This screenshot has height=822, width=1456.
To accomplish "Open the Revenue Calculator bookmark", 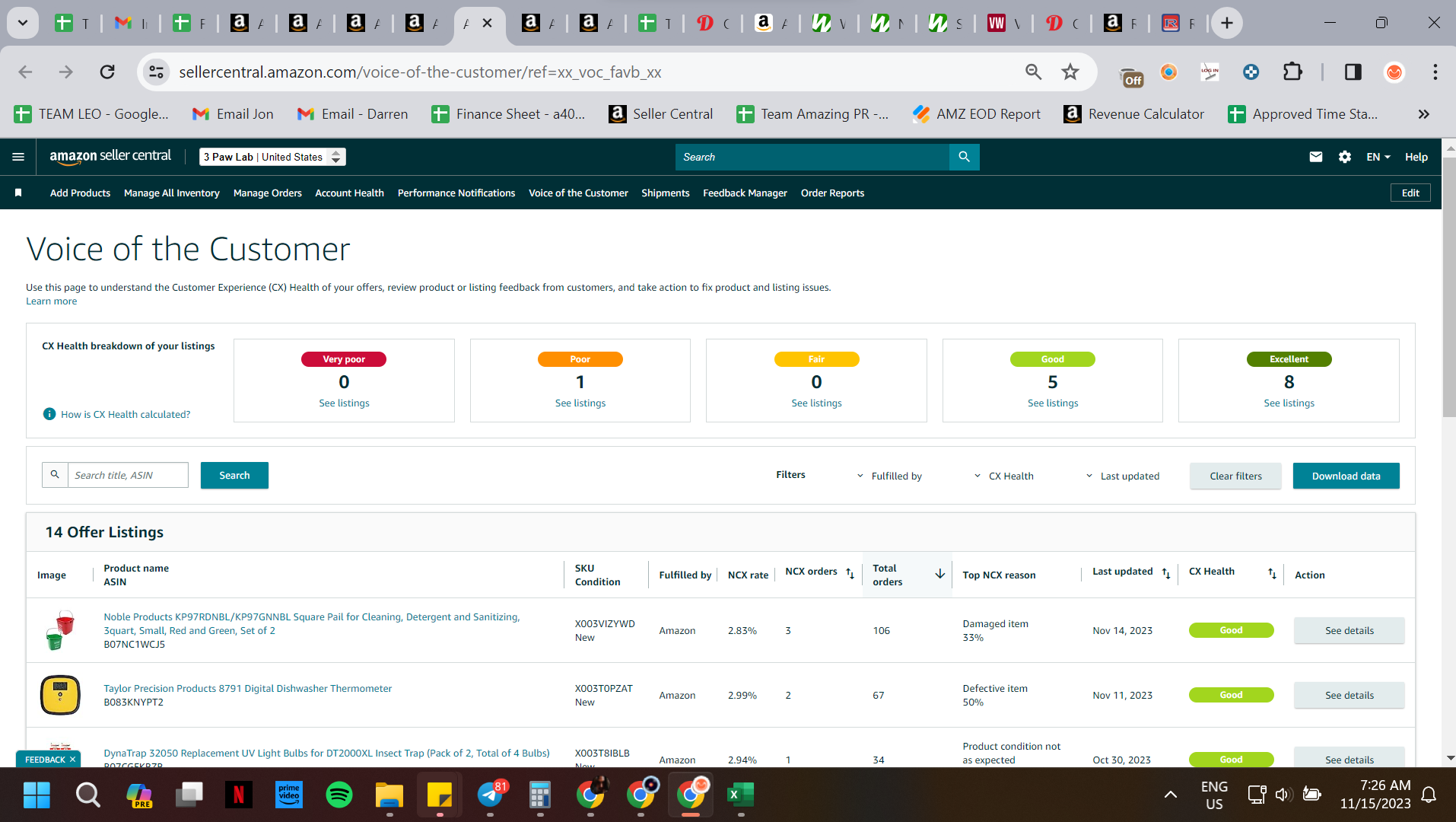I will tap(1133, 113).
